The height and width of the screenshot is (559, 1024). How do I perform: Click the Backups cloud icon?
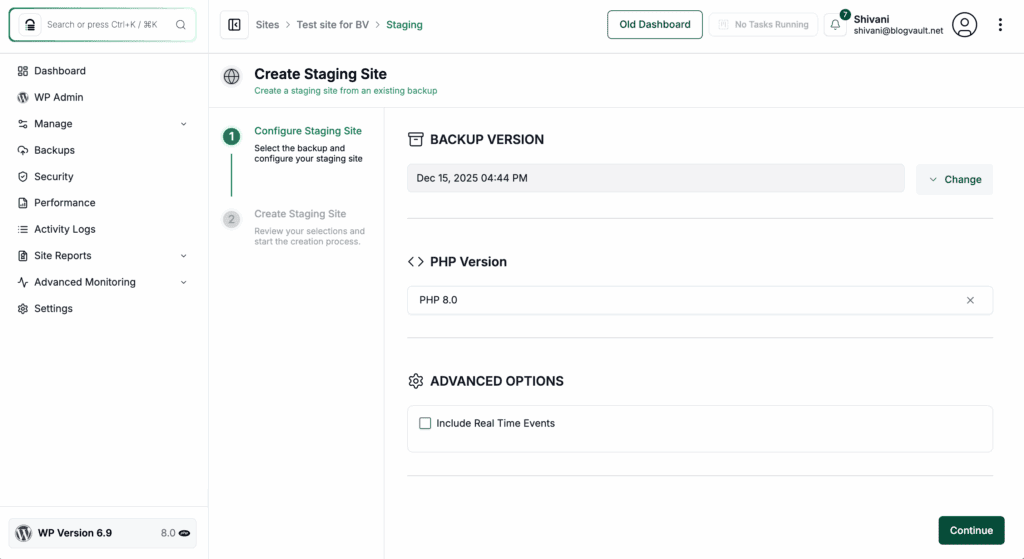(23, 150)
